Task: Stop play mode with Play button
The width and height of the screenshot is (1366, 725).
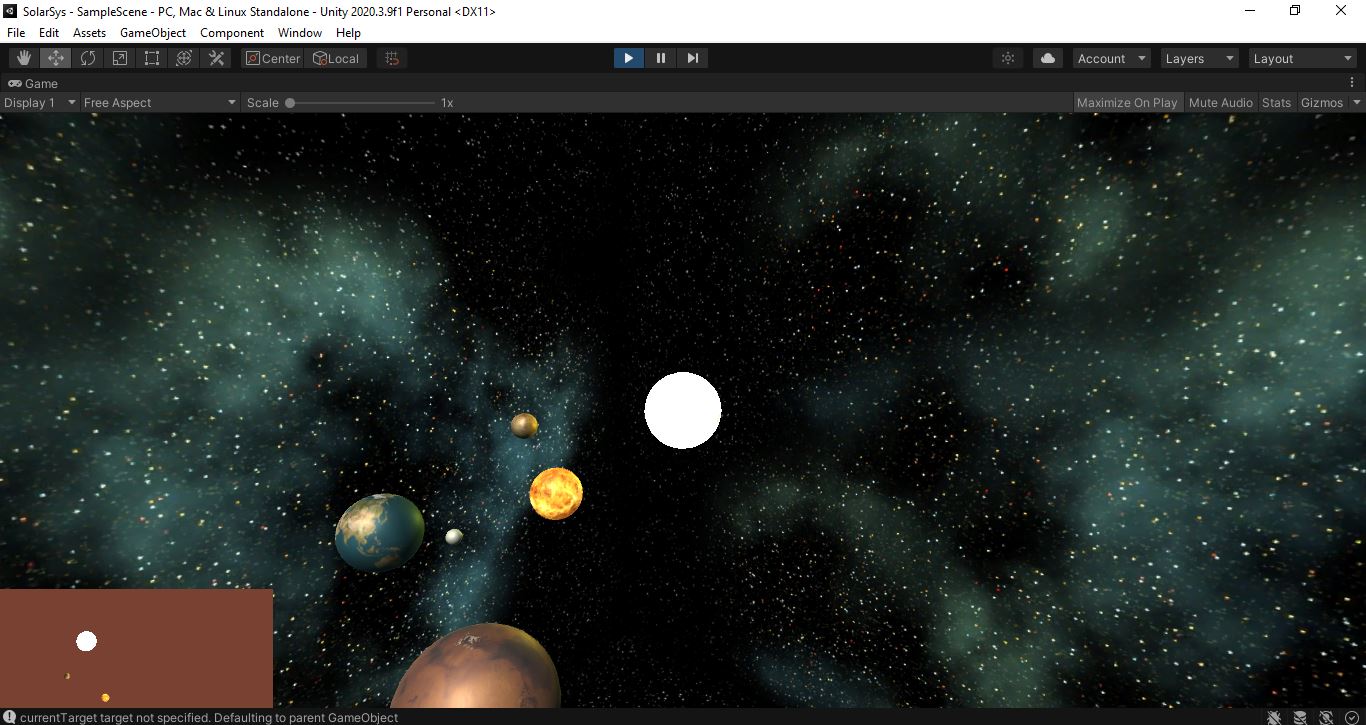Action: point(628,58)
